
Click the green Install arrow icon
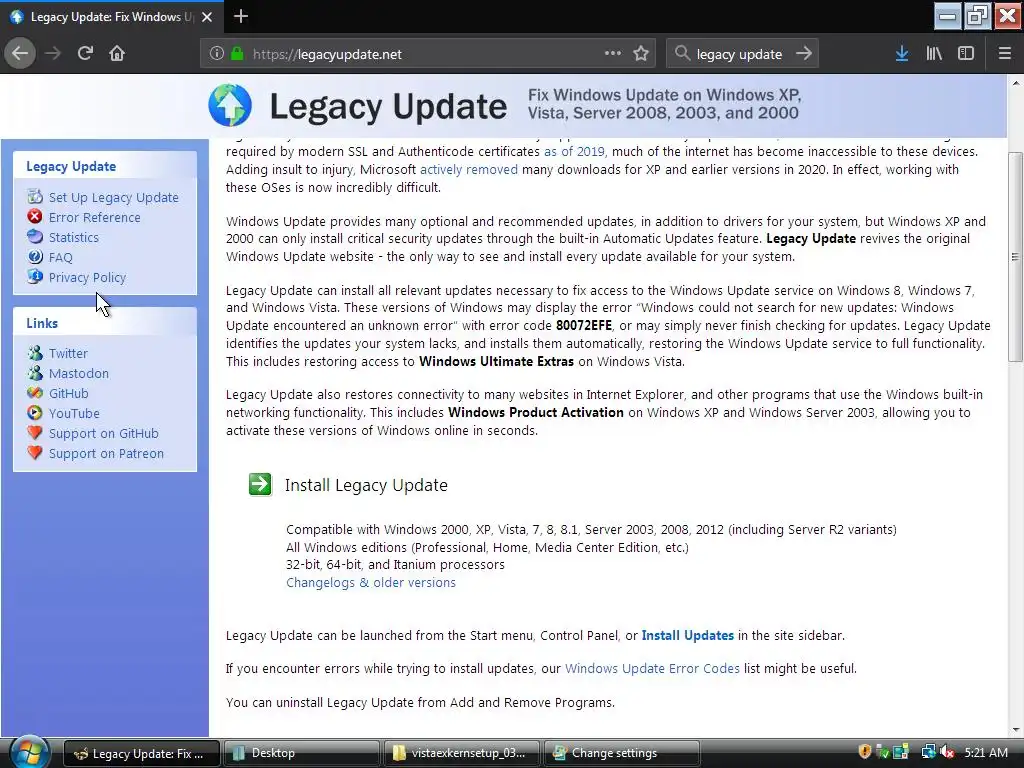pyautogui.click(x=260, y=485)
